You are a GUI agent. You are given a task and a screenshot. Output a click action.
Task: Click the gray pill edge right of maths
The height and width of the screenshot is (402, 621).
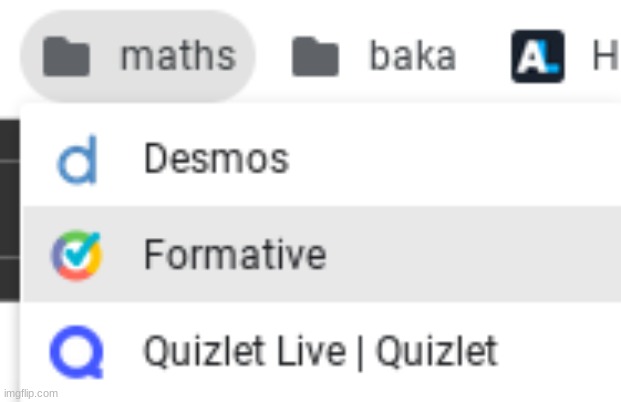[x=248, y=56]
